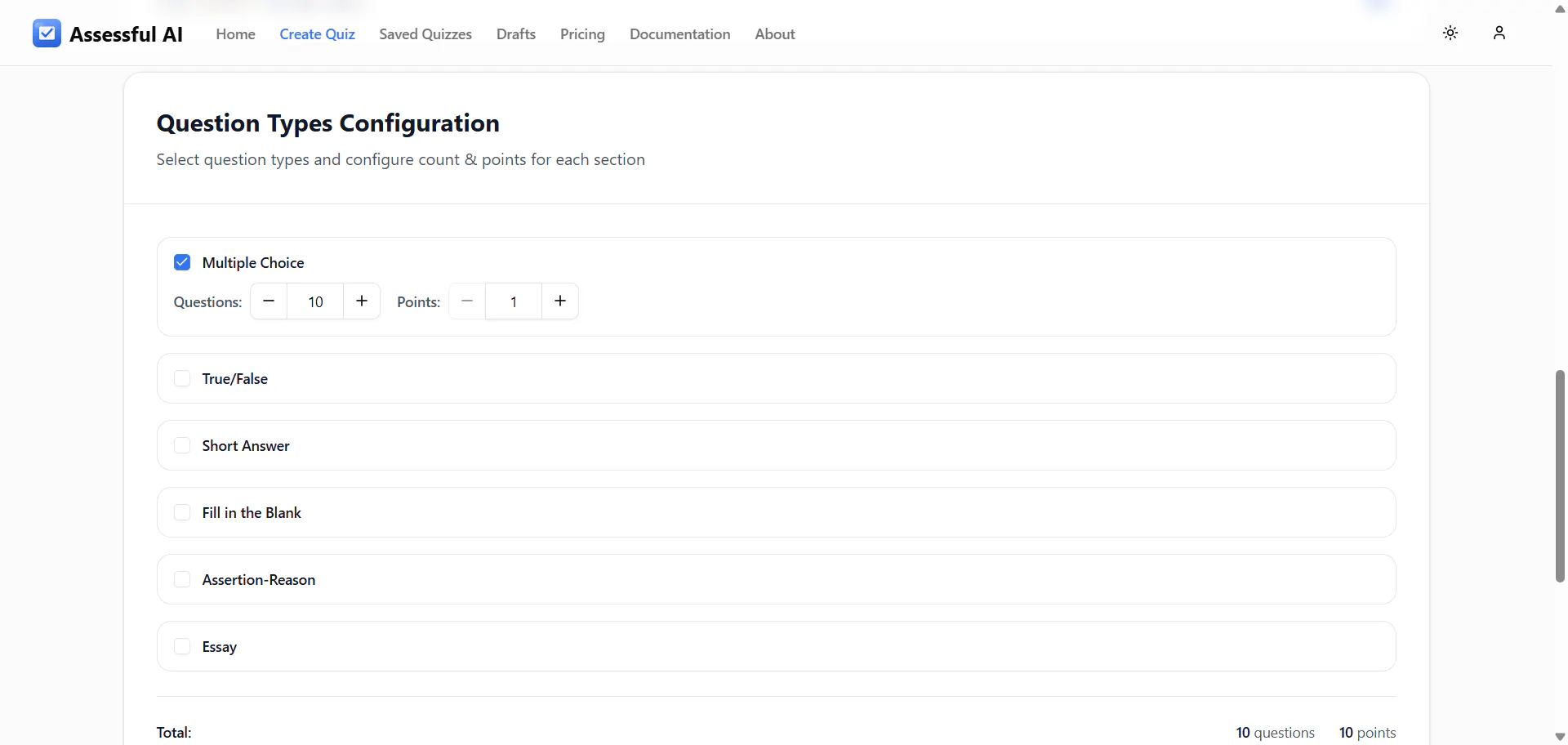The width and height of the screenshot is (1568, 745).
Task: Click the Assessful AI checkmark logo icon
Action: coord(47,33)
